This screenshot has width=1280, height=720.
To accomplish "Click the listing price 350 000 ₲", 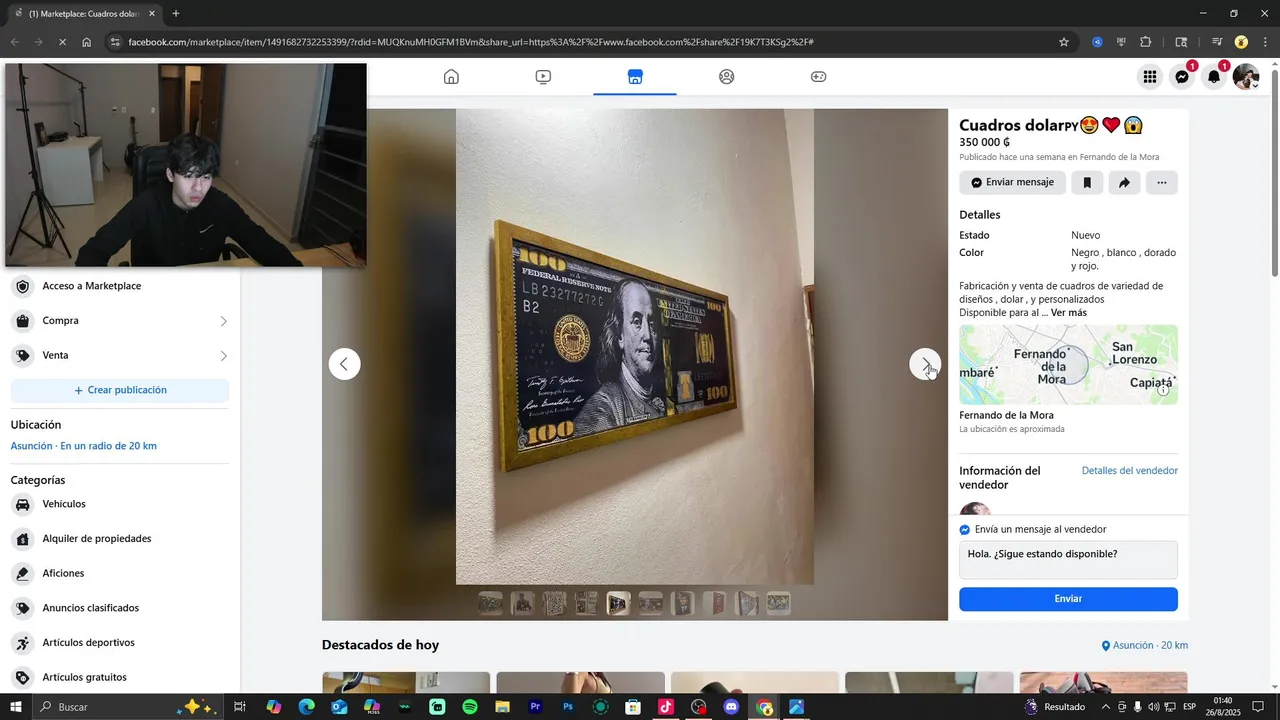I will pos(984,142).
